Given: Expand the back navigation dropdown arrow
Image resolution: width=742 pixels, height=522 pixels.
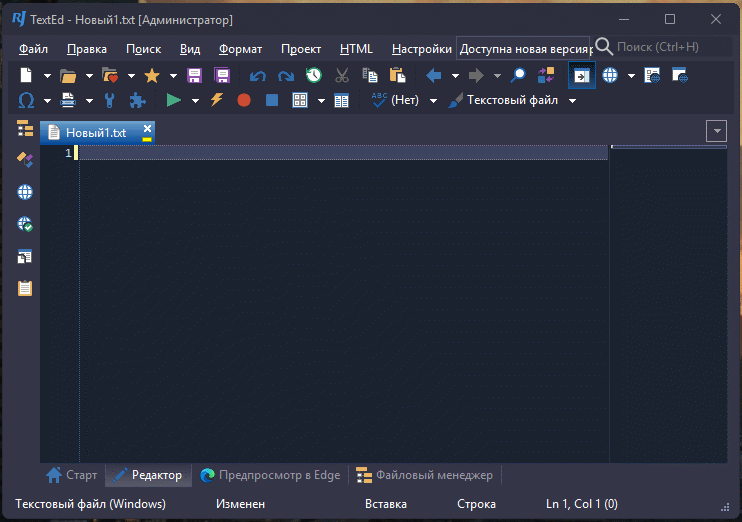Looking at the screenshot, I should pos(455,76).
